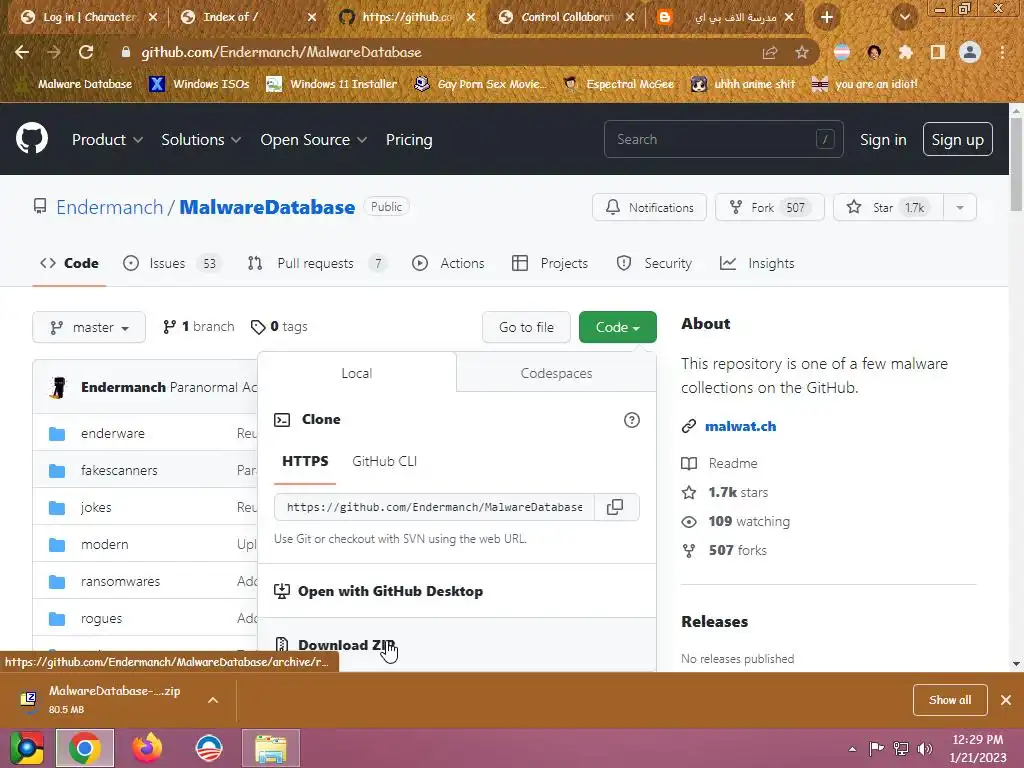Open the Chrome extensions puzzle icon
The height and width of the screenshot is (768, 1024).
pos(906,52)
